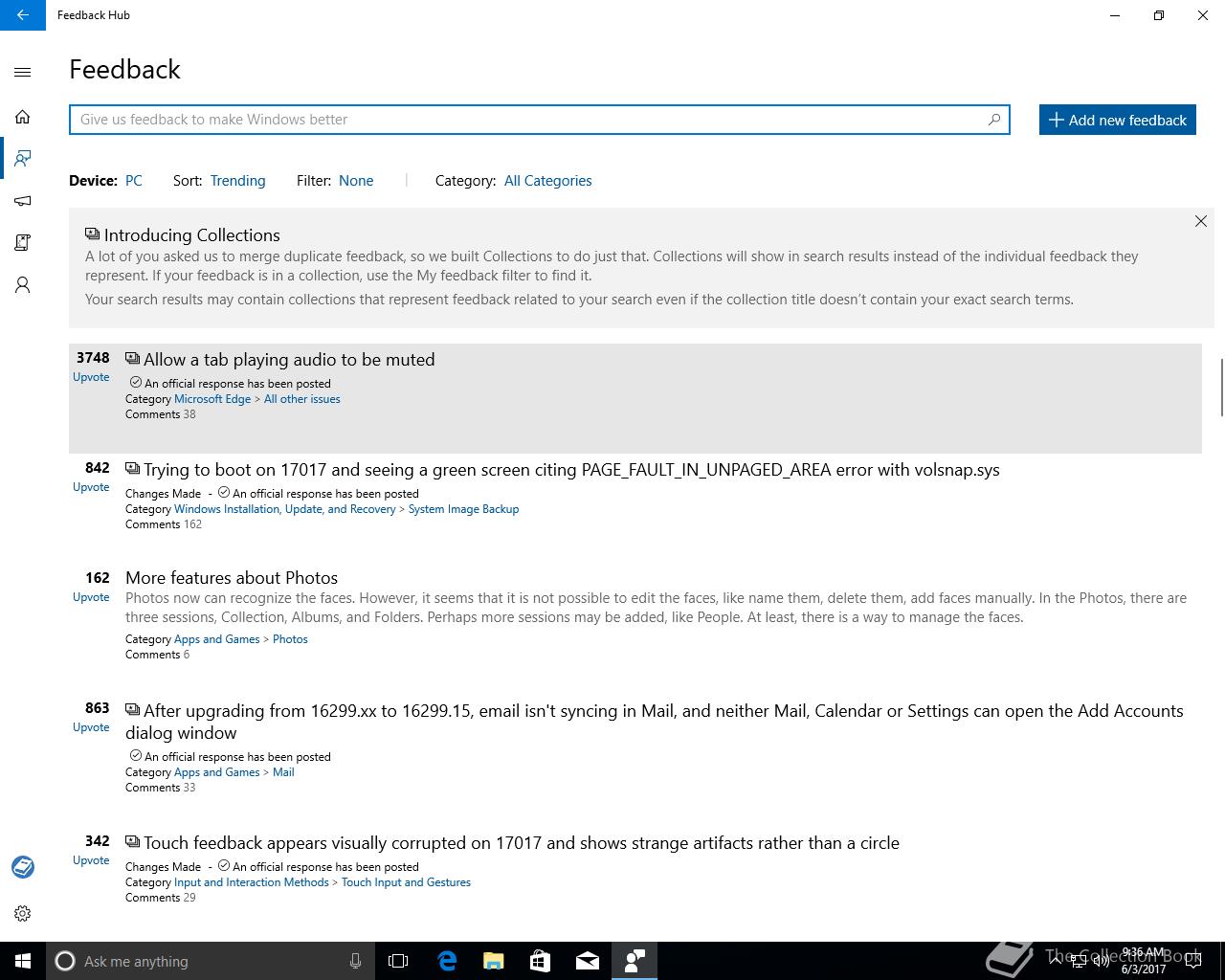The height and width of the screenshot is (980, 1225).
Task: Click the collection icon beside 'After upgrading from'
Action: (132, 710)
